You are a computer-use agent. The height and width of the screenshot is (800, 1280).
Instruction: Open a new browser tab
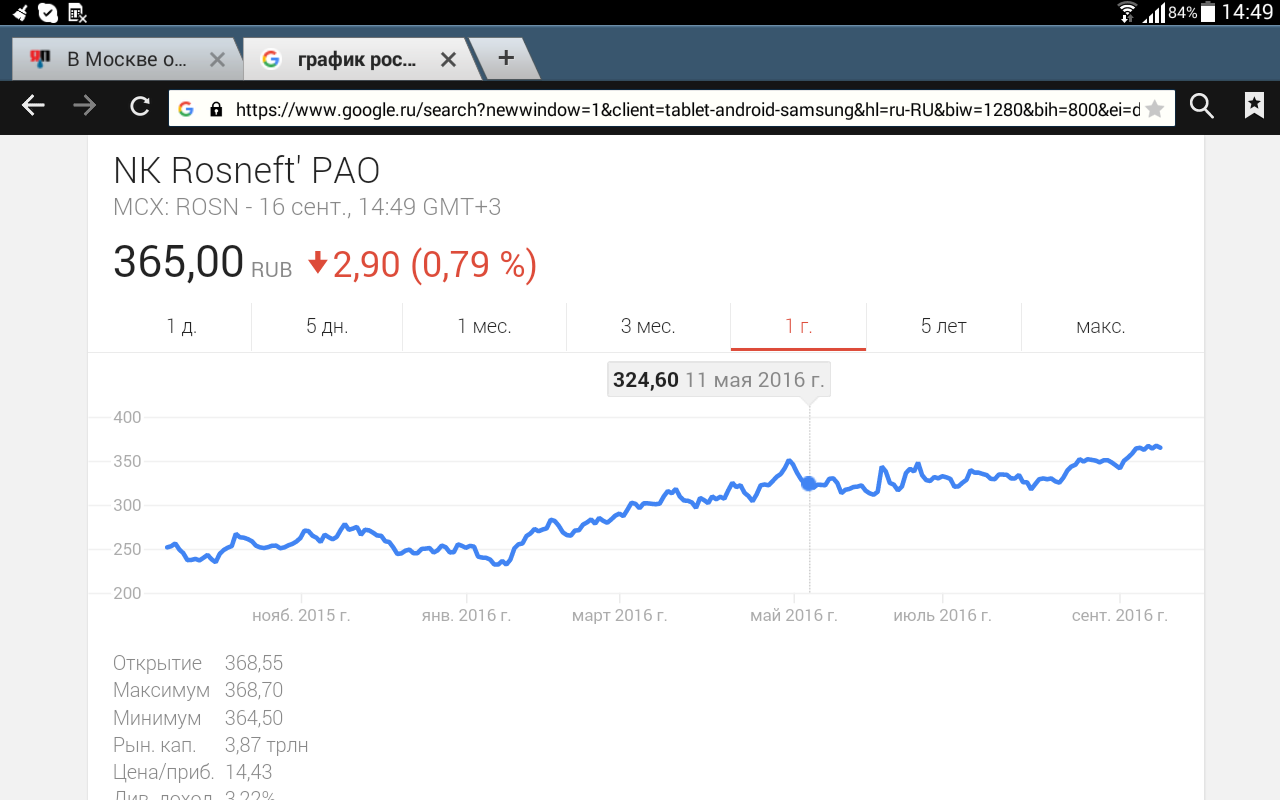click(x=506, y=58)
